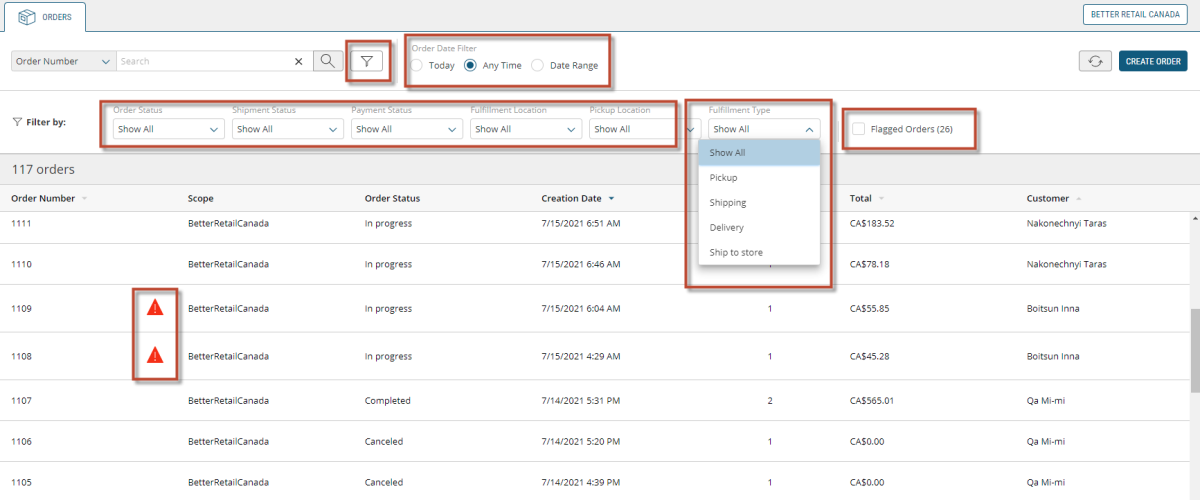Clear the search field with X icon
The image size is (1200, 500).
click(298, 61)
